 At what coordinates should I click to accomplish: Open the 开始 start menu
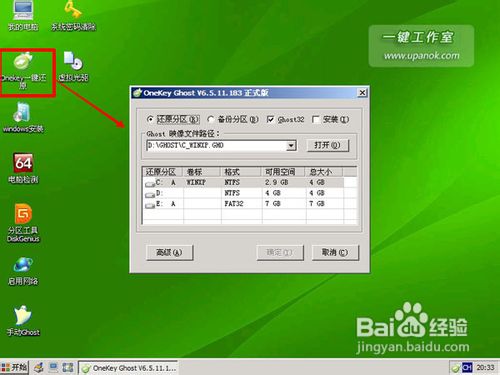[x=14, y=367]
